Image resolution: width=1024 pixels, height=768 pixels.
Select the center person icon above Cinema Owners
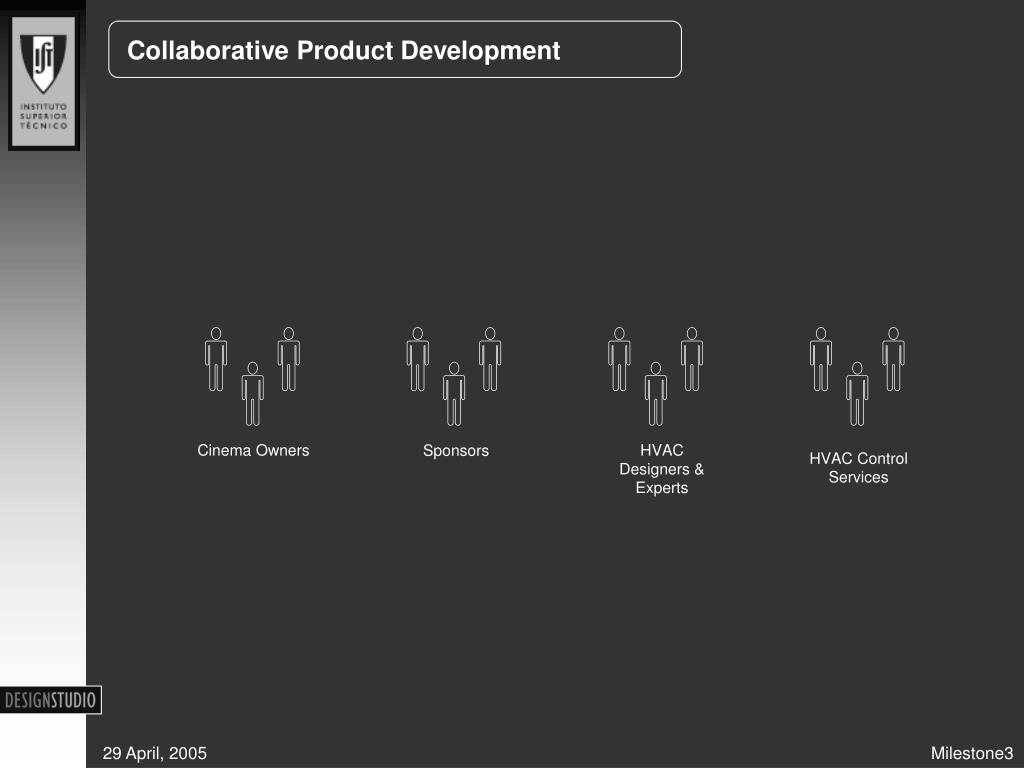(253, 394)
